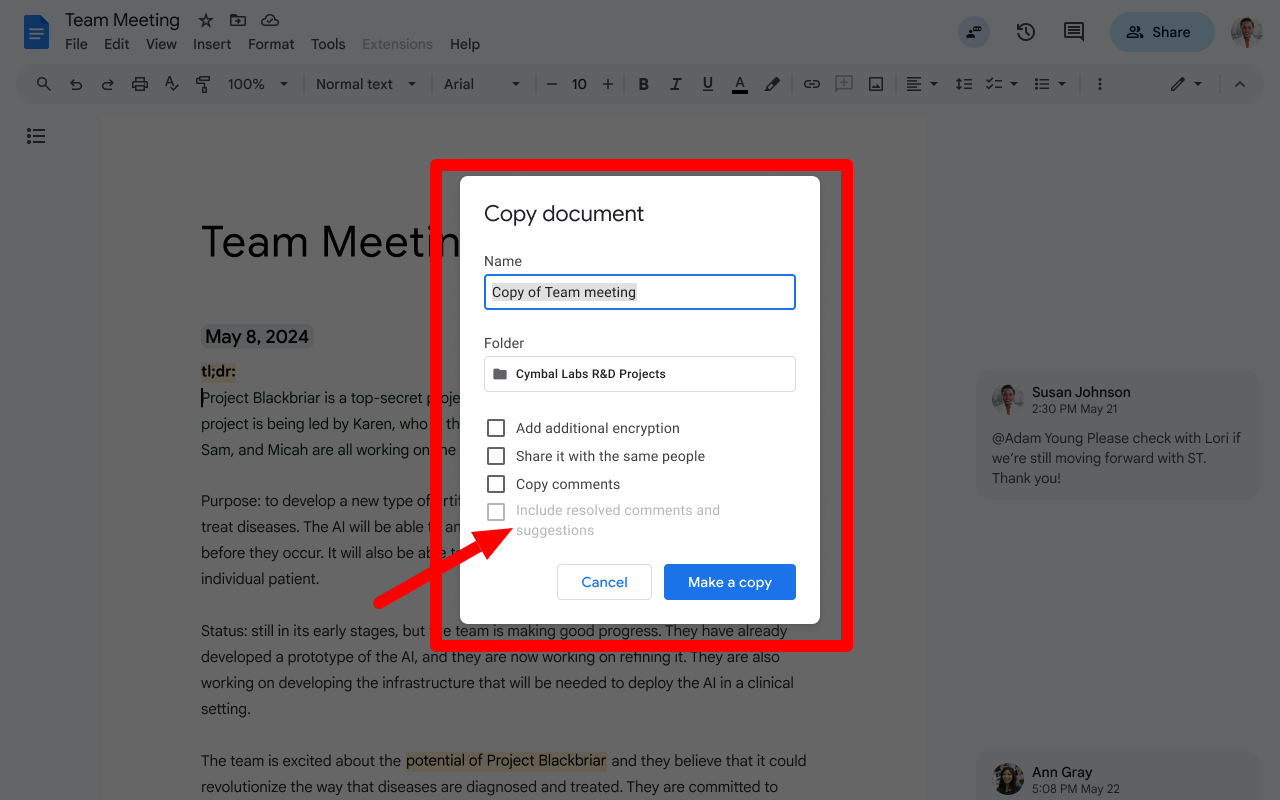Run spelling and grammar check
1280x800 pixels.
172,84
